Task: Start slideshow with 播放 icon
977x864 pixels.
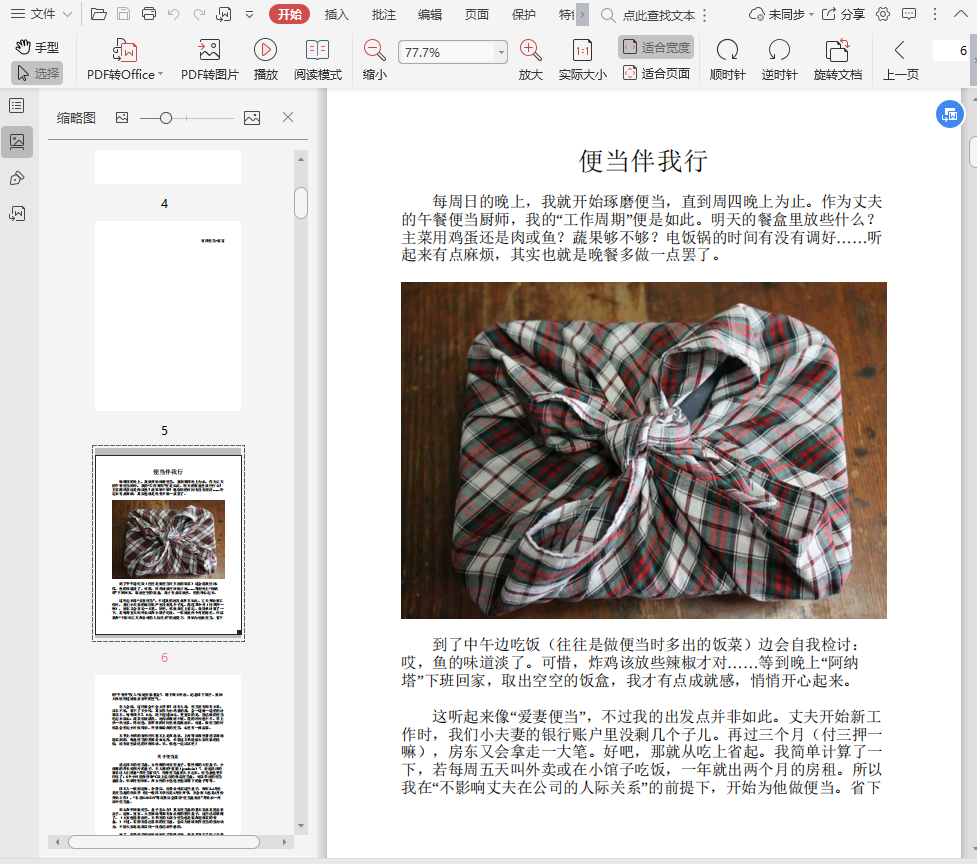Action: [x=265, y=51]
